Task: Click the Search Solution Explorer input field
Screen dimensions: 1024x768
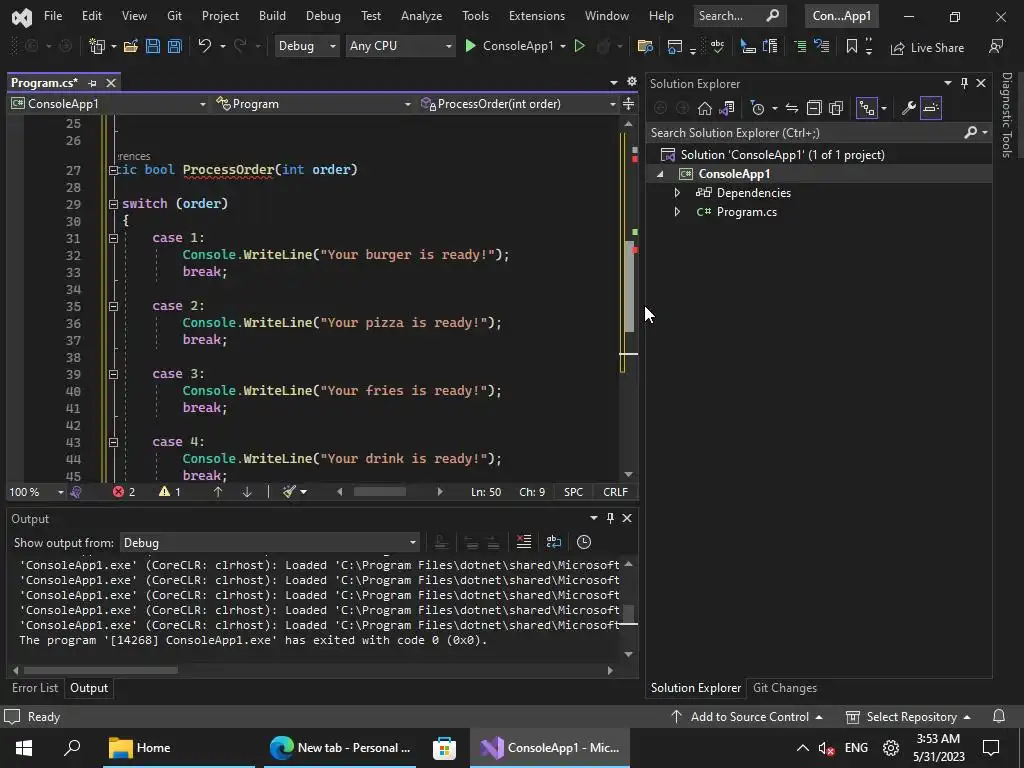Action: 805,133
